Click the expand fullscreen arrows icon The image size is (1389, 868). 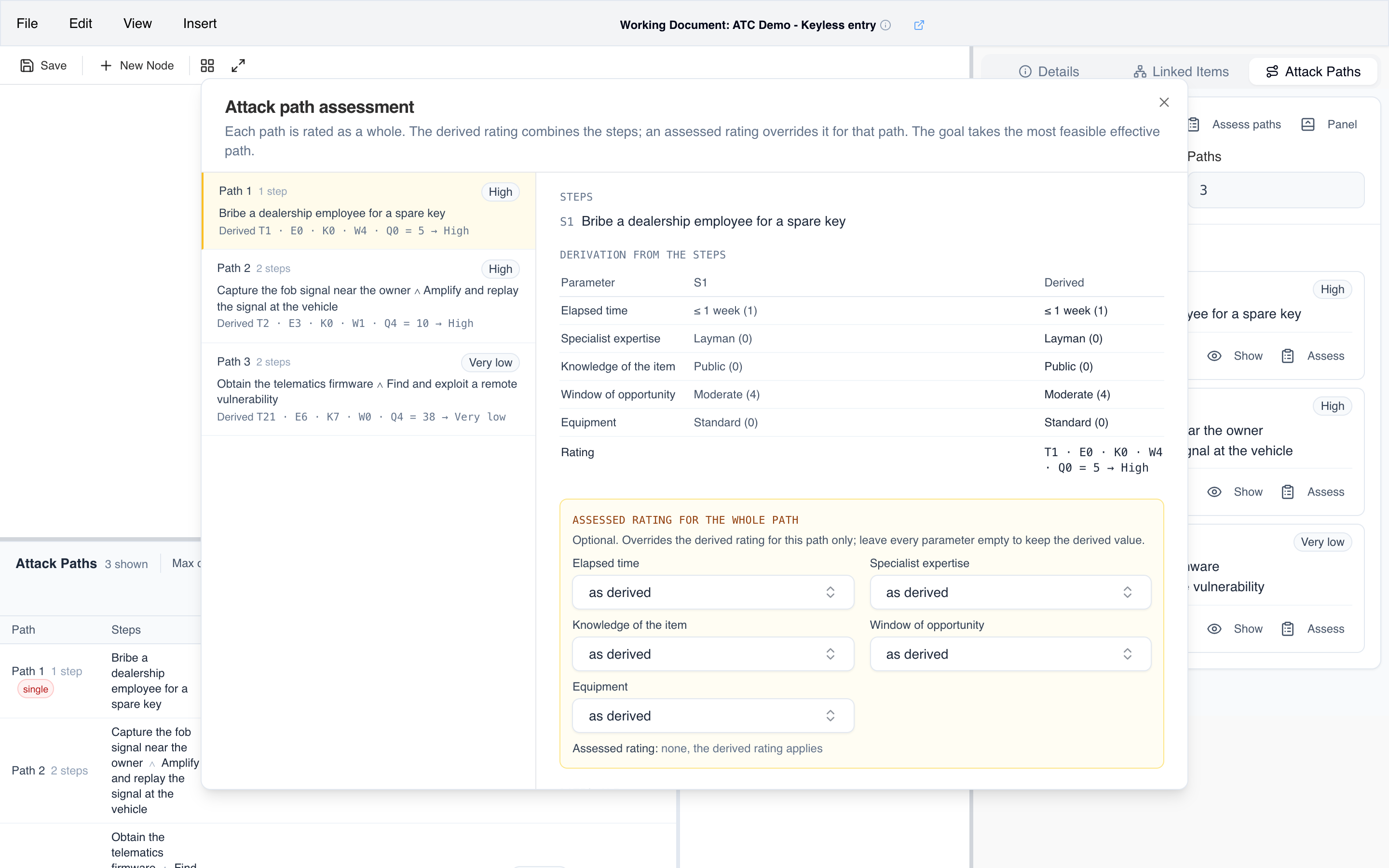pyautogui.click(x=238, y=66)
